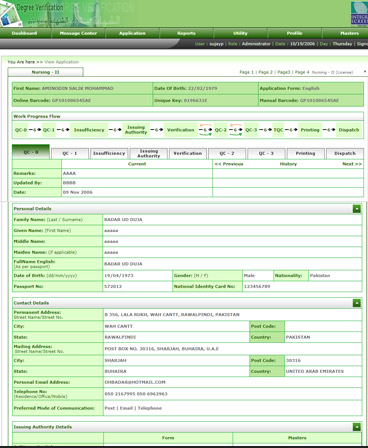Click the family name value BADAR UD DUJA

point(123,220)
